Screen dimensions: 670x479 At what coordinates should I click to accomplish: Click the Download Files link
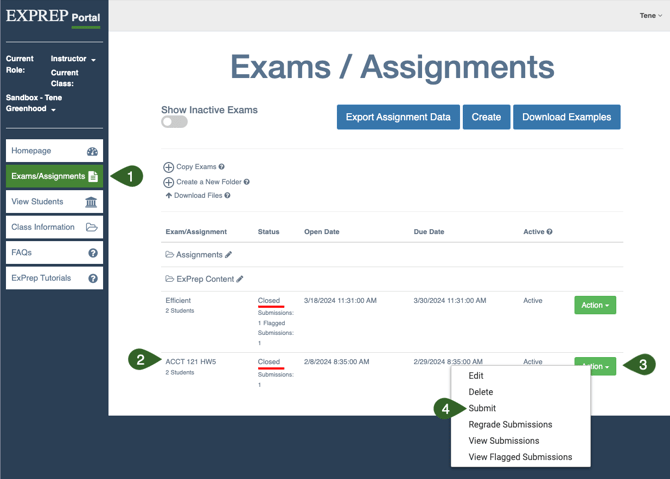pos(198,195)
